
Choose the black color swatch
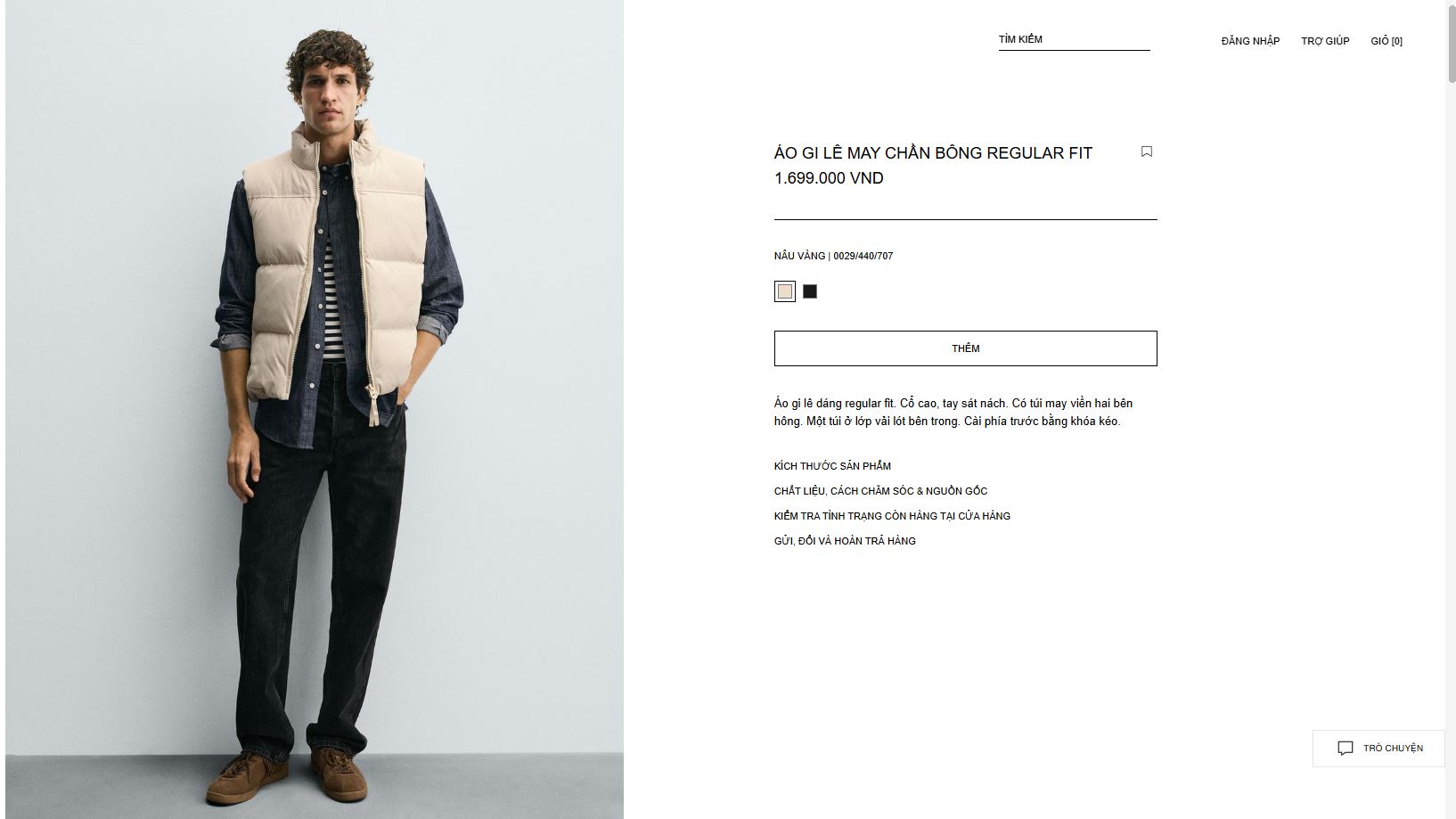(x=810, y=291)
